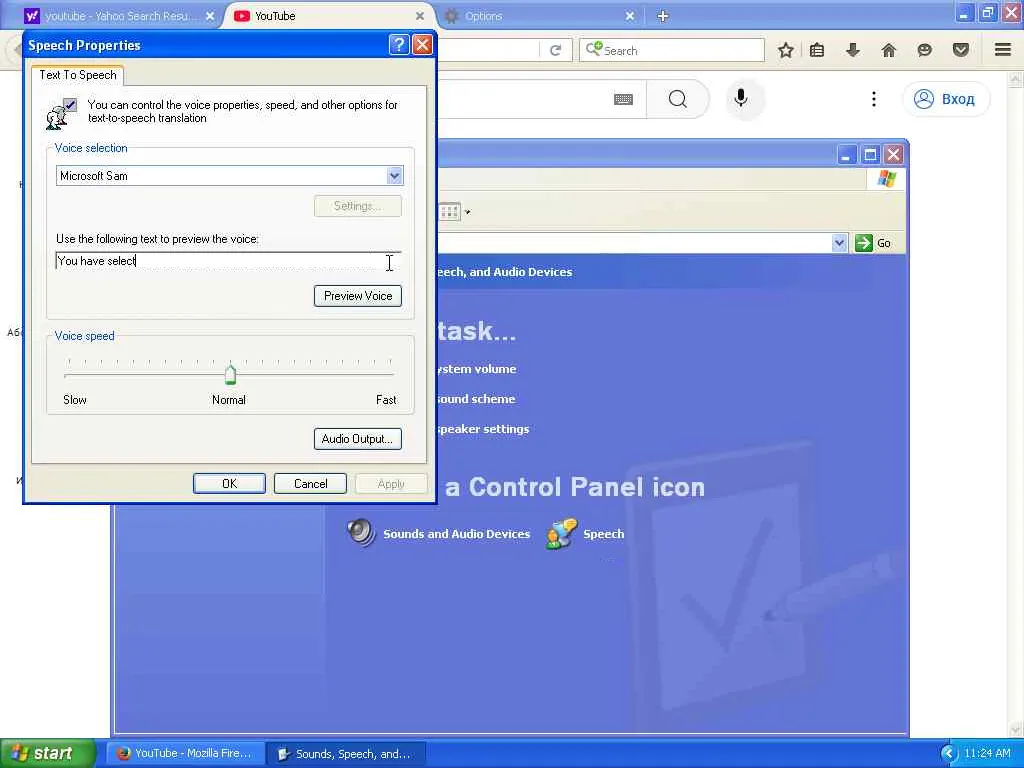Click the Audio Output button
Viewport: 1024px width, 768px height.
click(x=357, y=439)
